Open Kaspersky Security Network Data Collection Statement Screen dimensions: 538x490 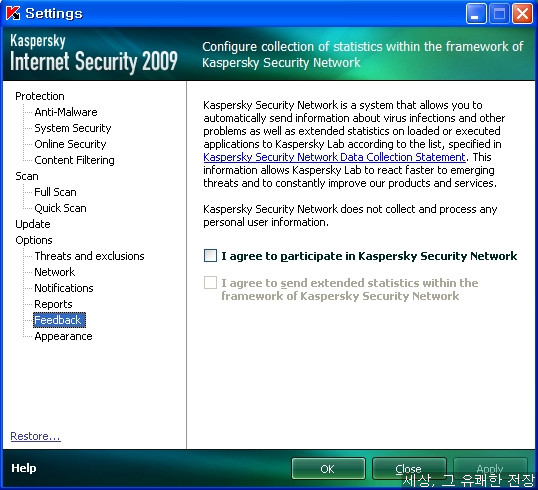point(334,157)
